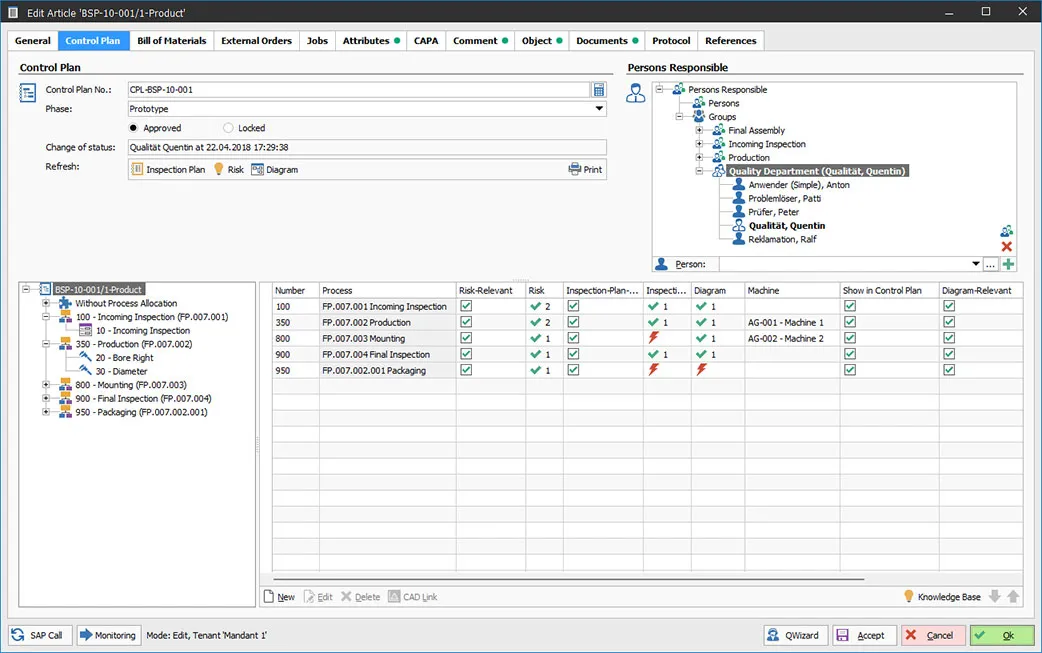Click the horizontal scrollbar under the process table
1042x653 pixels.
568,579
